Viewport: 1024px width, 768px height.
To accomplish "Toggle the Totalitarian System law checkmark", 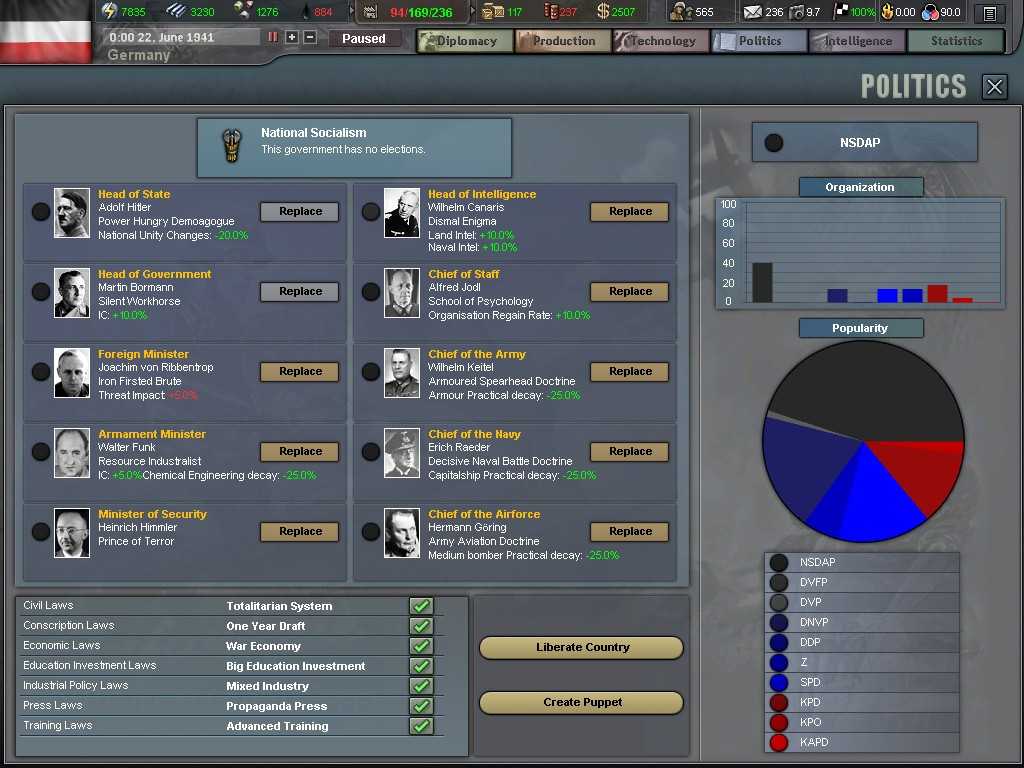I will point(420,605).
